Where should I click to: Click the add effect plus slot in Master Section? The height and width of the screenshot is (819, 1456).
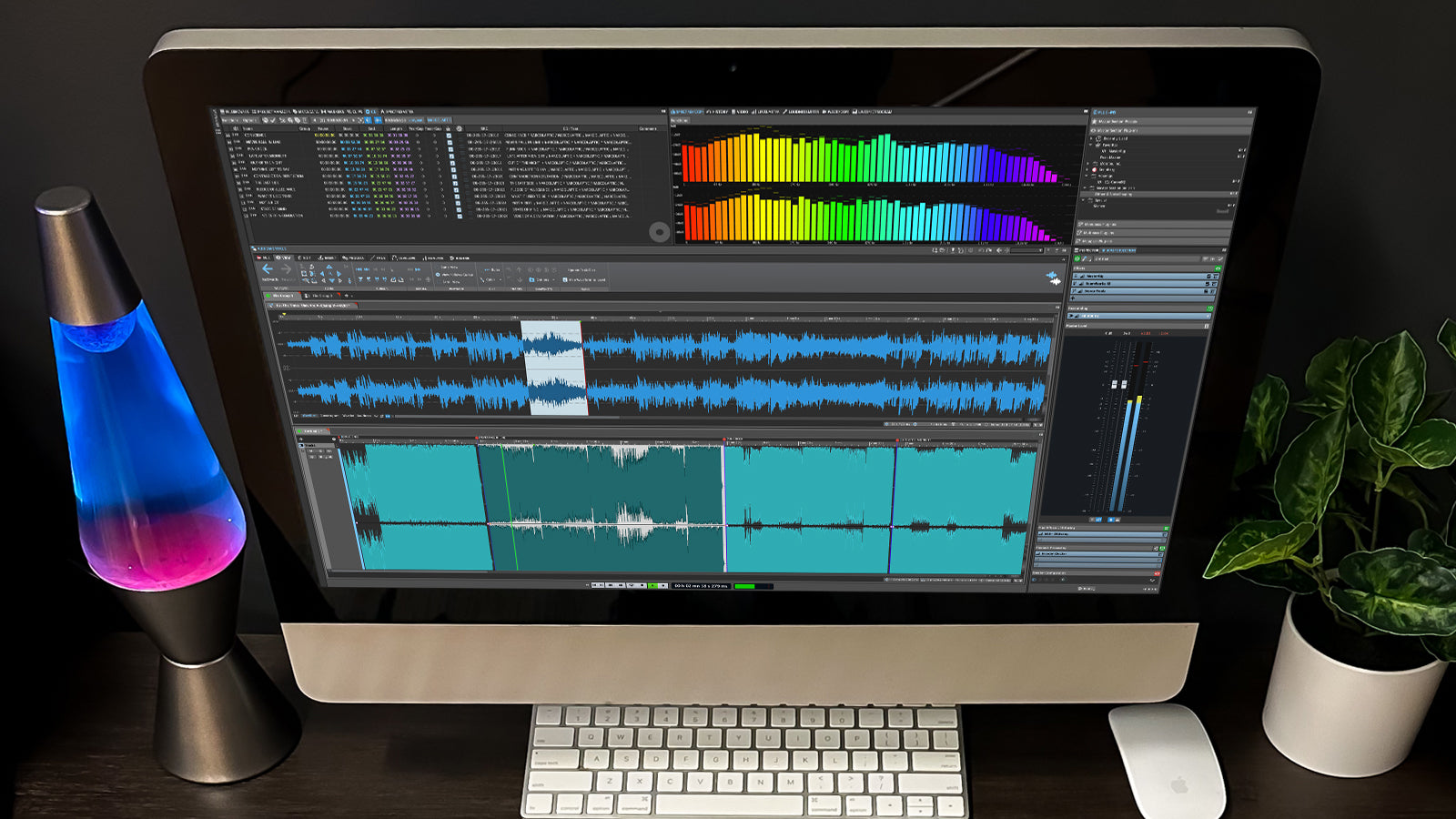coord(1074,298)
